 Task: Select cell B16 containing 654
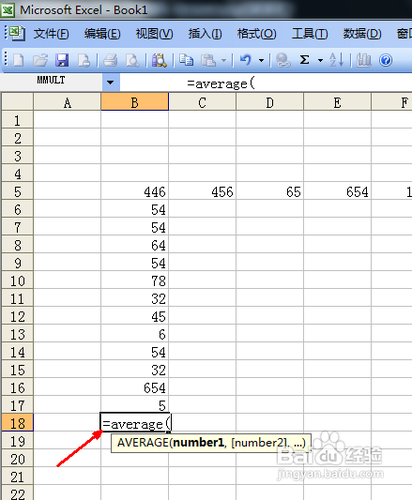(135, 388)
